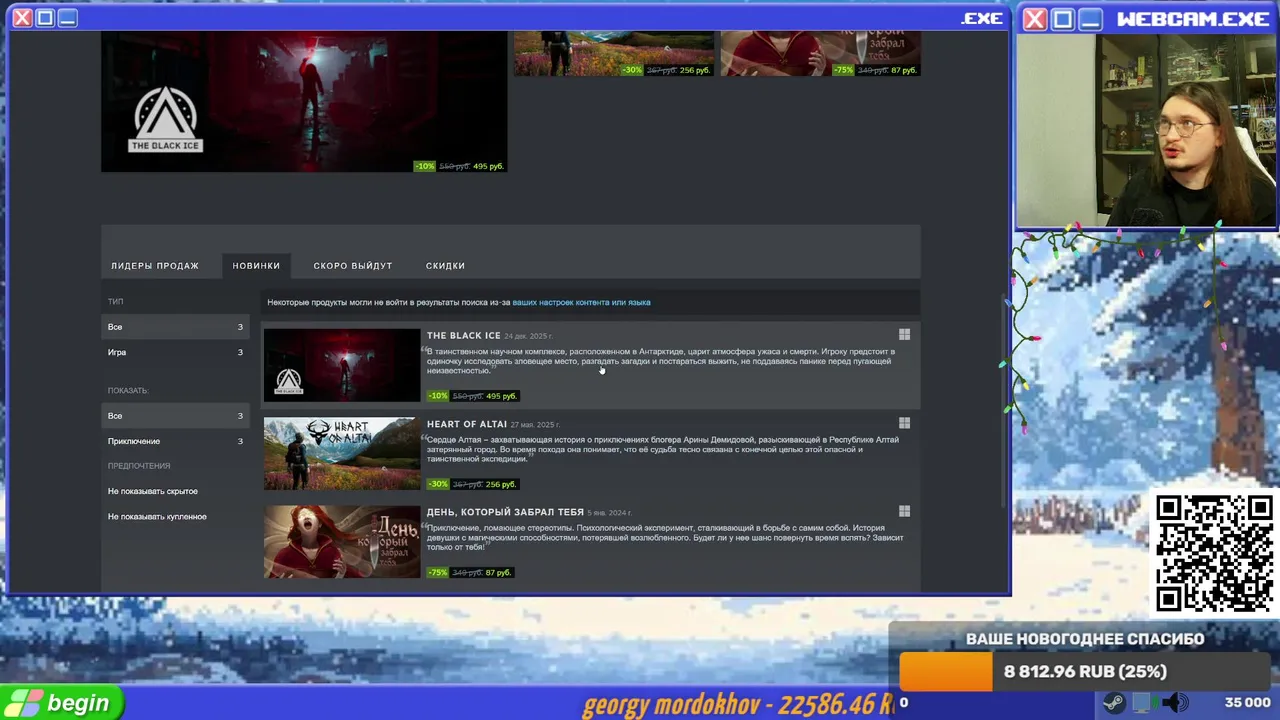
Task: Click ДЕНЬ, КОТОРЫЙ ЗАБРАЛ ТЕБЯ title
Action: (x=505, y=512)
